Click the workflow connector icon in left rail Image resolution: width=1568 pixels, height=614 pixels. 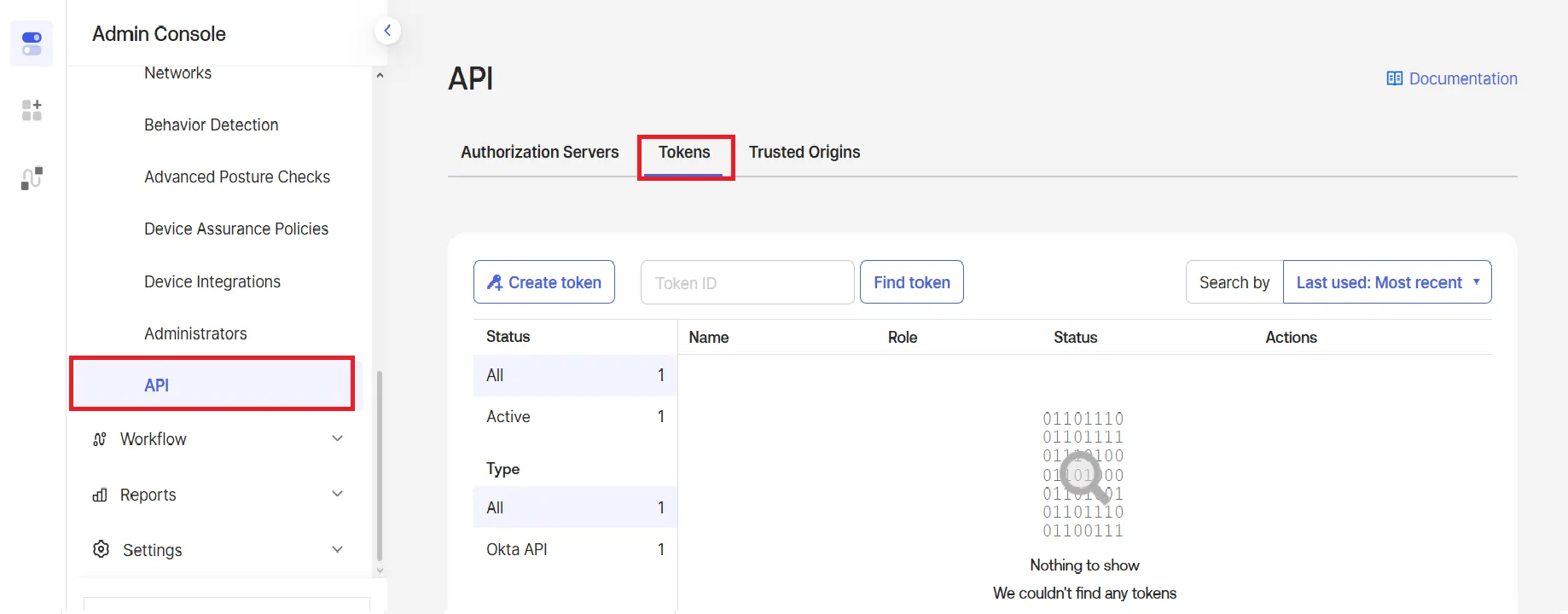click(x=32, y=178)
